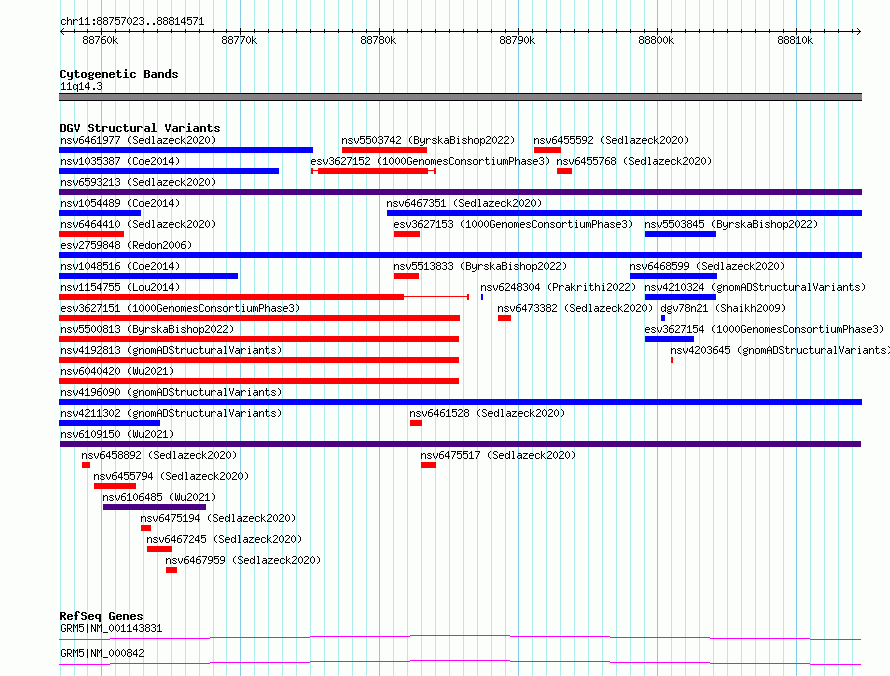Click the purple bar under nsv6593213
Screen dimensions: 890x676
[x=460, y=192]
